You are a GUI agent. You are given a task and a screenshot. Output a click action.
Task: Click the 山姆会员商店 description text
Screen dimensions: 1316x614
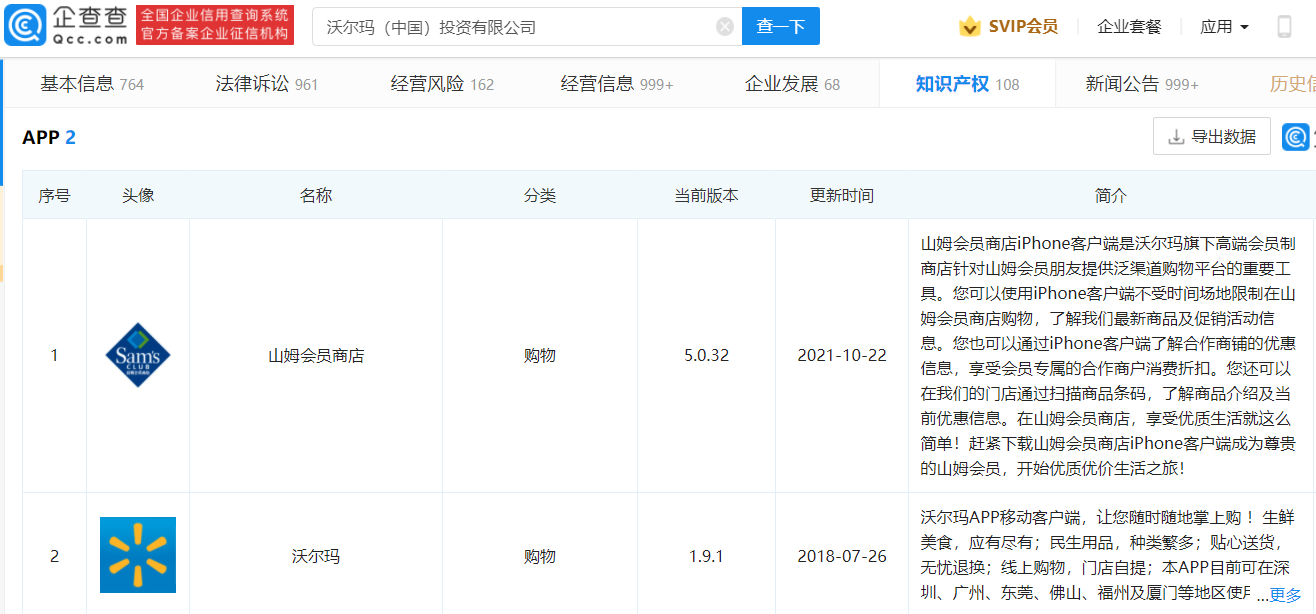(x=1109, y=355)
